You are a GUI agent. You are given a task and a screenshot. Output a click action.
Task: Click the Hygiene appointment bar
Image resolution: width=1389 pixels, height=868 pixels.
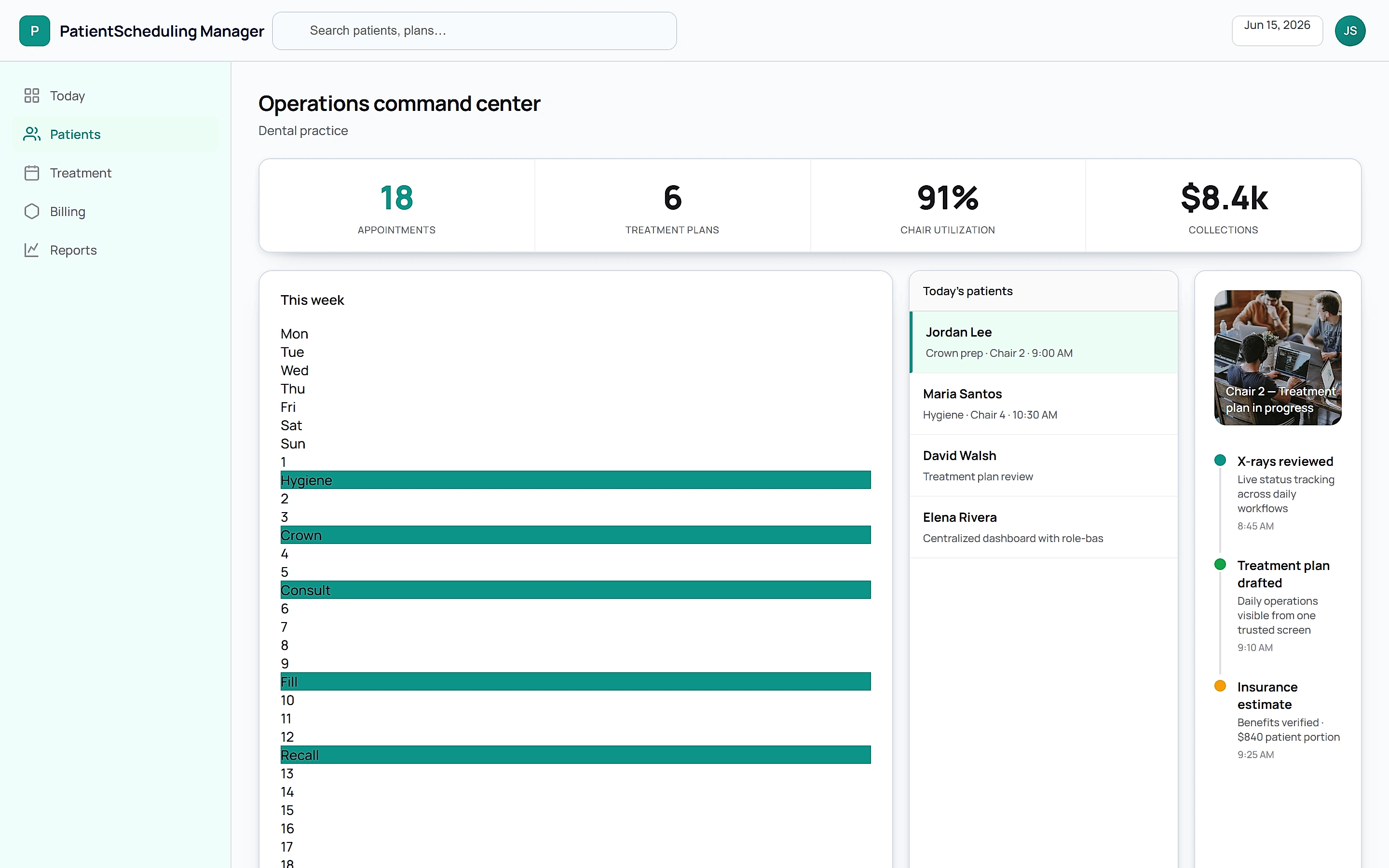tap(575, 480)
